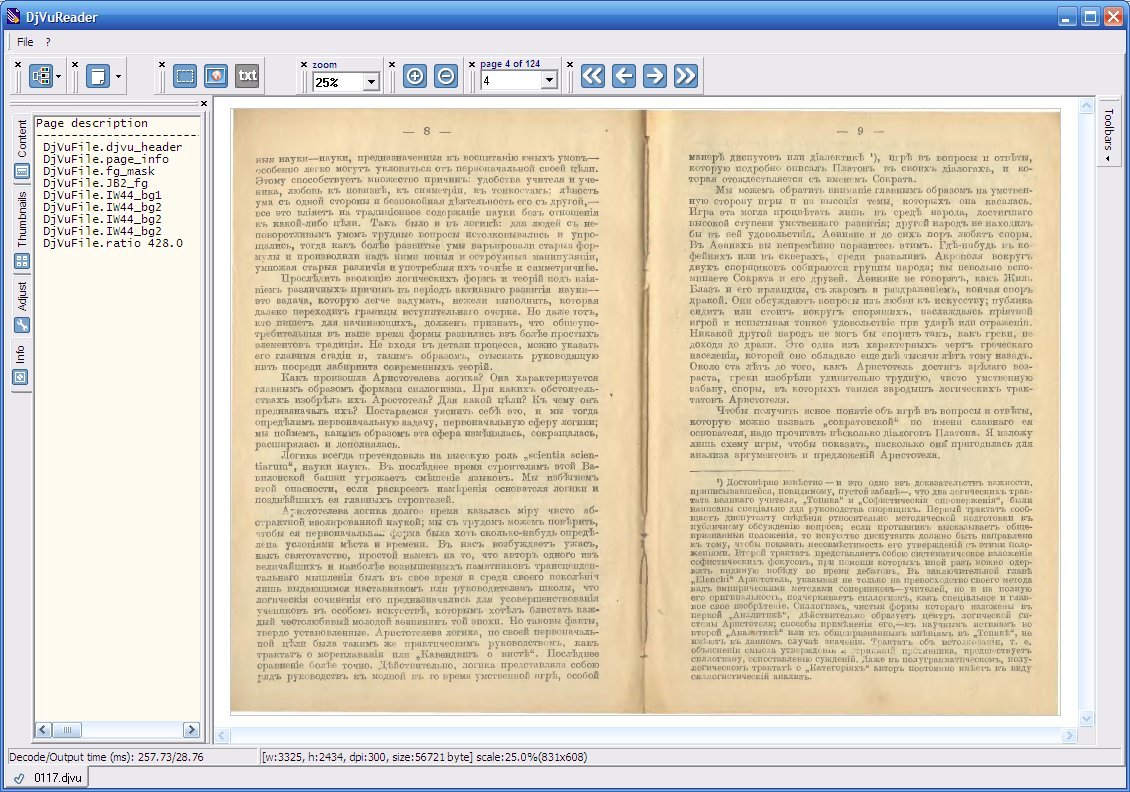The image size is (1130, 792).
Task: Click the image export toolbar icon
Action: point(215,76)
